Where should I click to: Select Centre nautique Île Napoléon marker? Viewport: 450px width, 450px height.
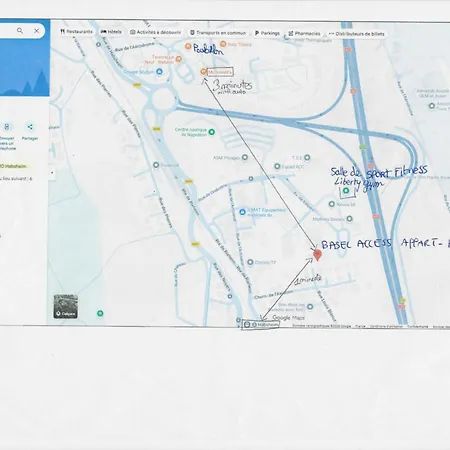(x=211, y=132)
